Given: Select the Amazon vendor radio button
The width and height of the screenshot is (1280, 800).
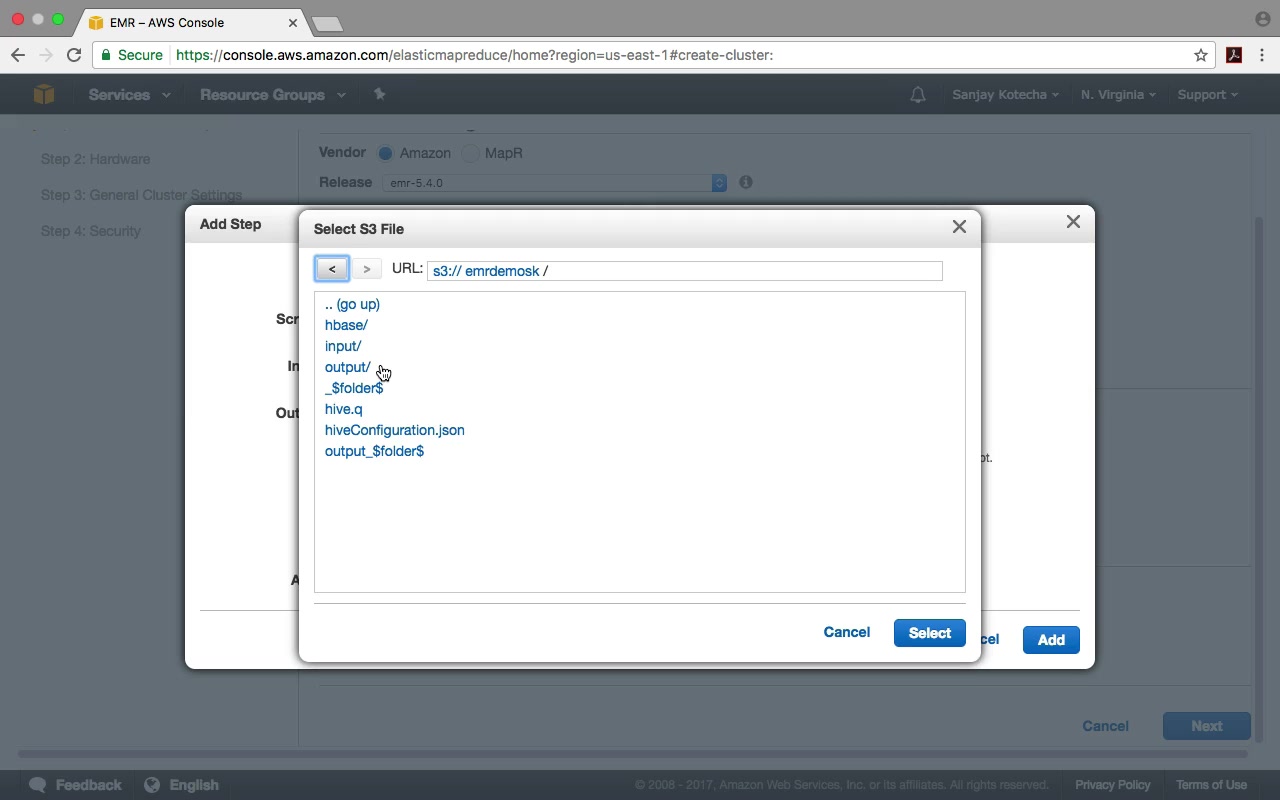Looking at the screenshot, I should click(x=385, y=153).
